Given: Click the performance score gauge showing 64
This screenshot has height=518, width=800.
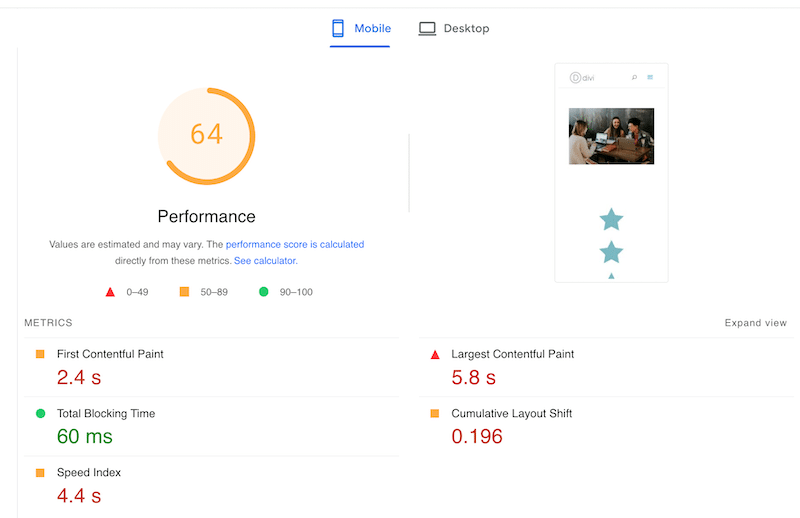Looking at the screenshot, I should pyautogui.click(x=206, y=135).
